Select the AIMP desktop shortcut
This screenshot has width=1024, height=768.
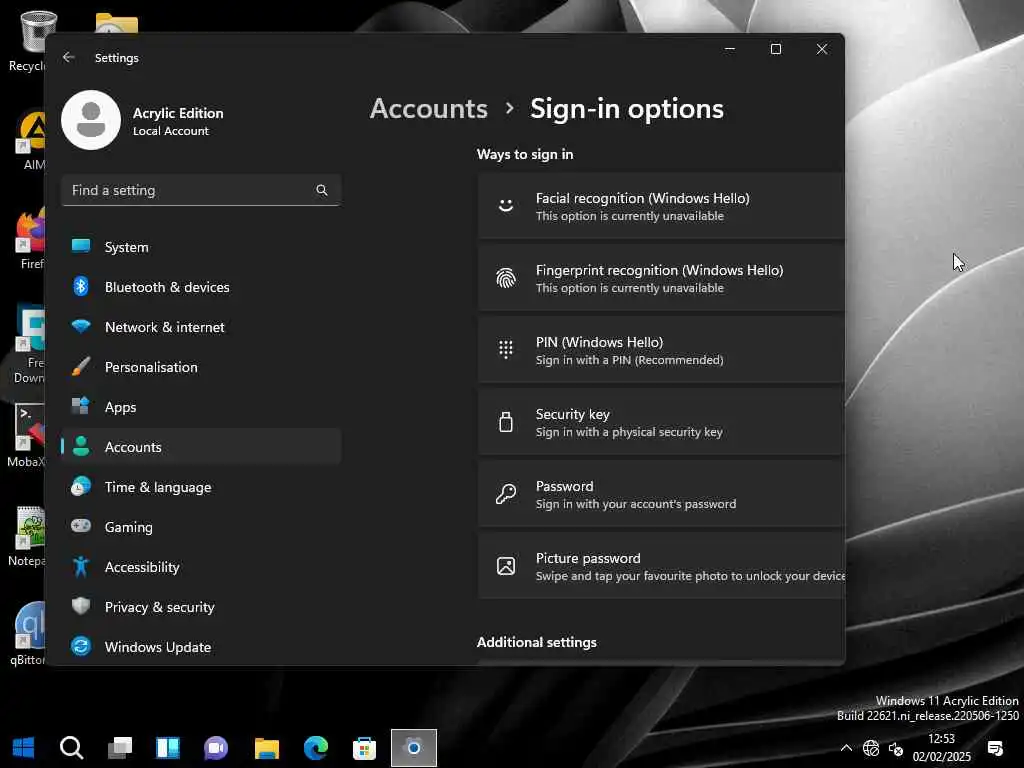click(x=31, y=140)
